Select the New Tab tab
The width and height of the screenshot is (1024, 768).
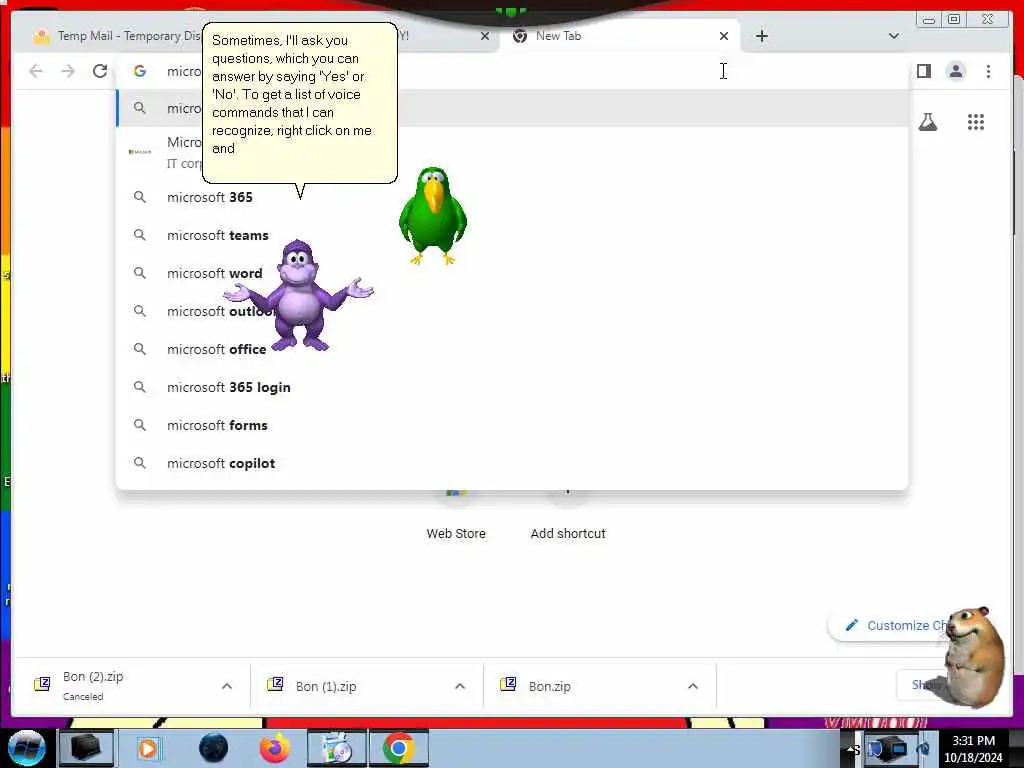[x=619, y=36]
